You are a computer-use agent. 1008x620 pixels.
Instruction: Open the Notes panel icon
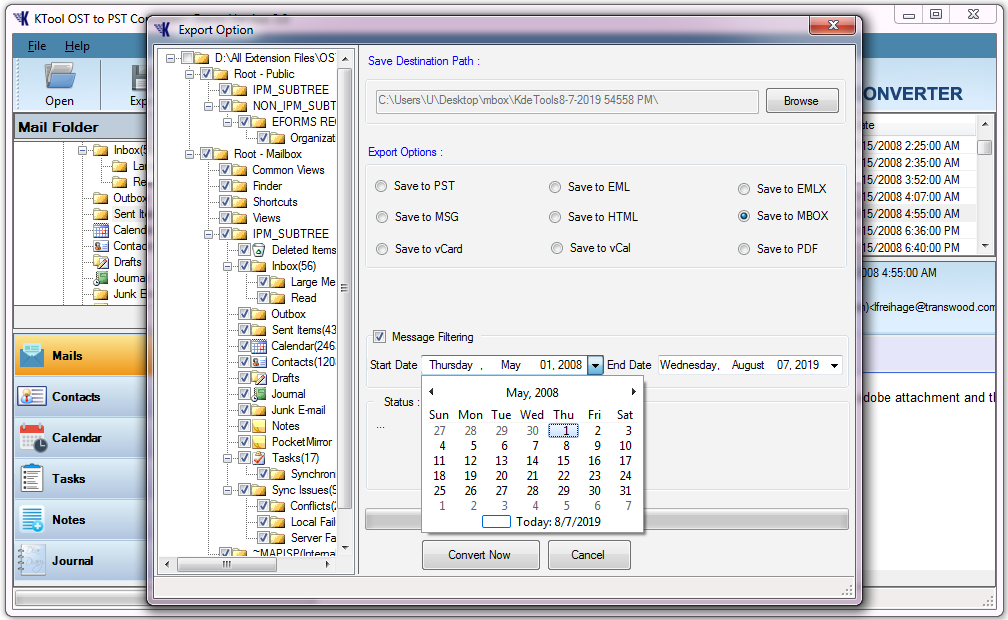[x=33, y=519]
